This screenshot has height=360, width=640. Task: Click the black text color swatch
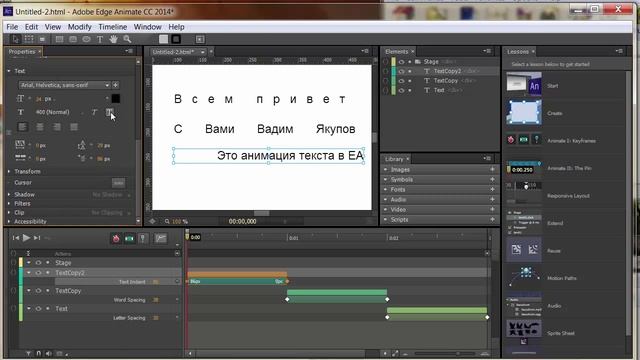(x=116, y=98)
